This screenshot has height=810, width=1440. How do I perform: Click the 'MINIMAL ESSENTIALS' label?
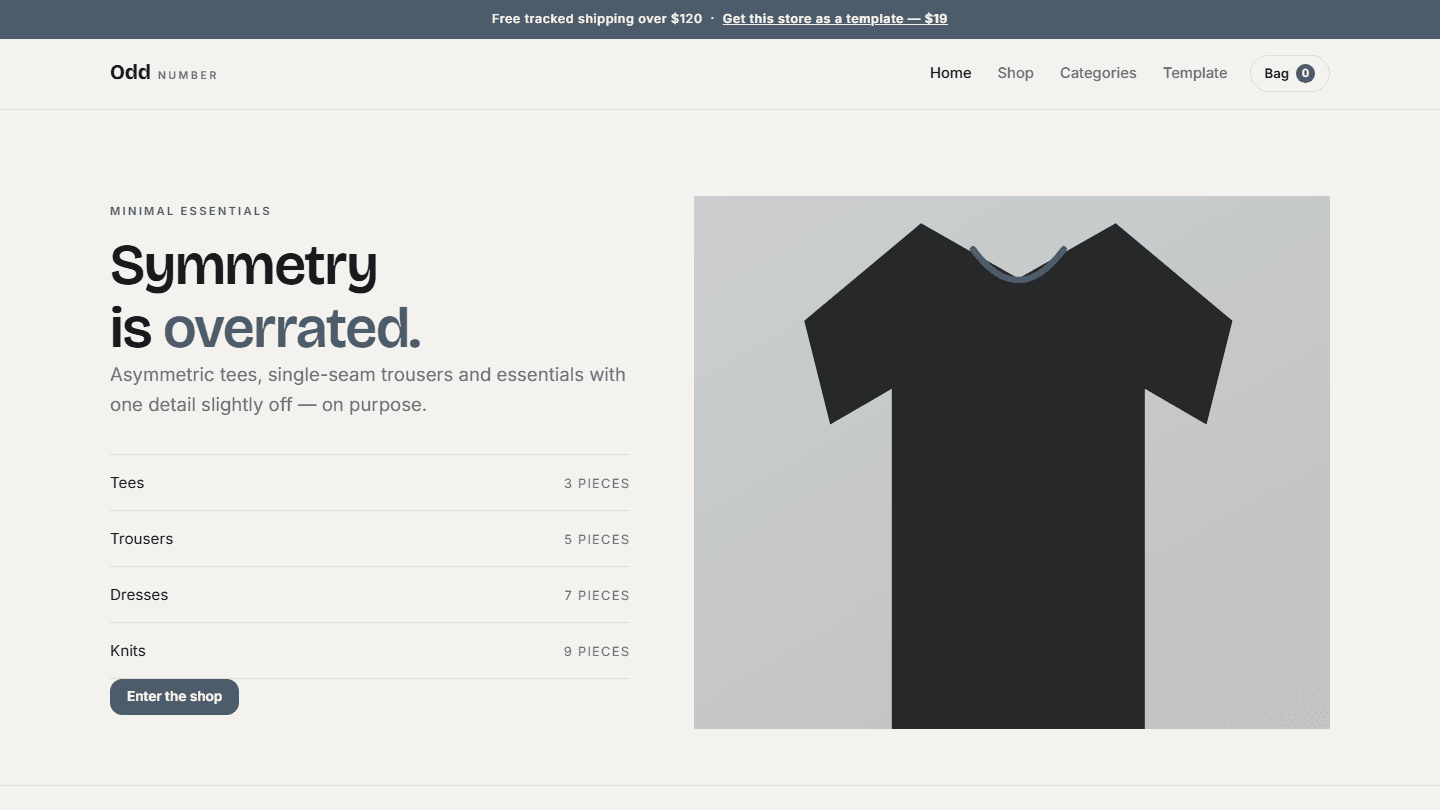(190, 211)
